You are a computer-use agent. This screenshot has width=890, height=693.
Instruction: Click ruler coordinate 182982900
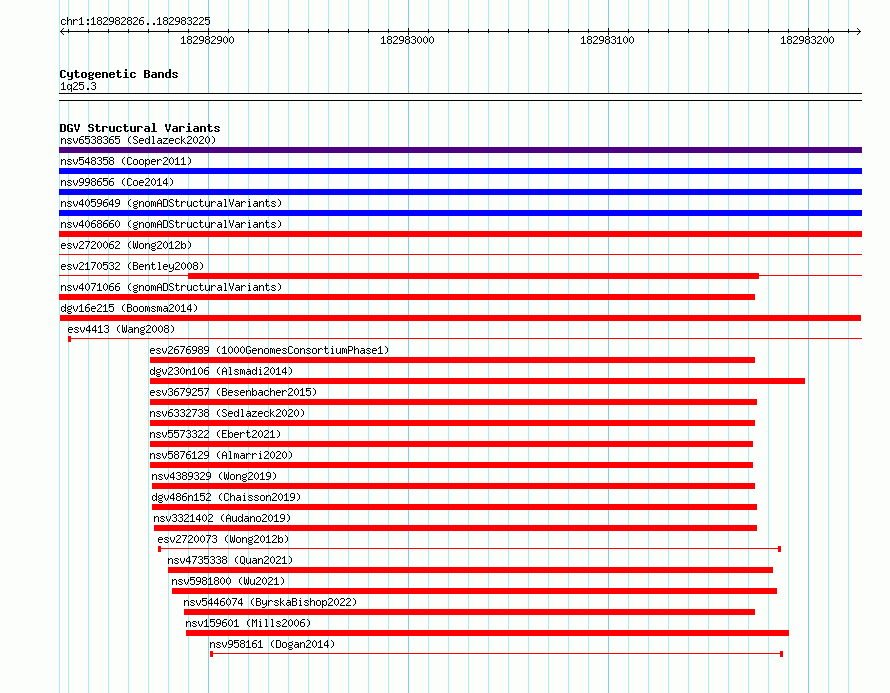pos(207,40)
